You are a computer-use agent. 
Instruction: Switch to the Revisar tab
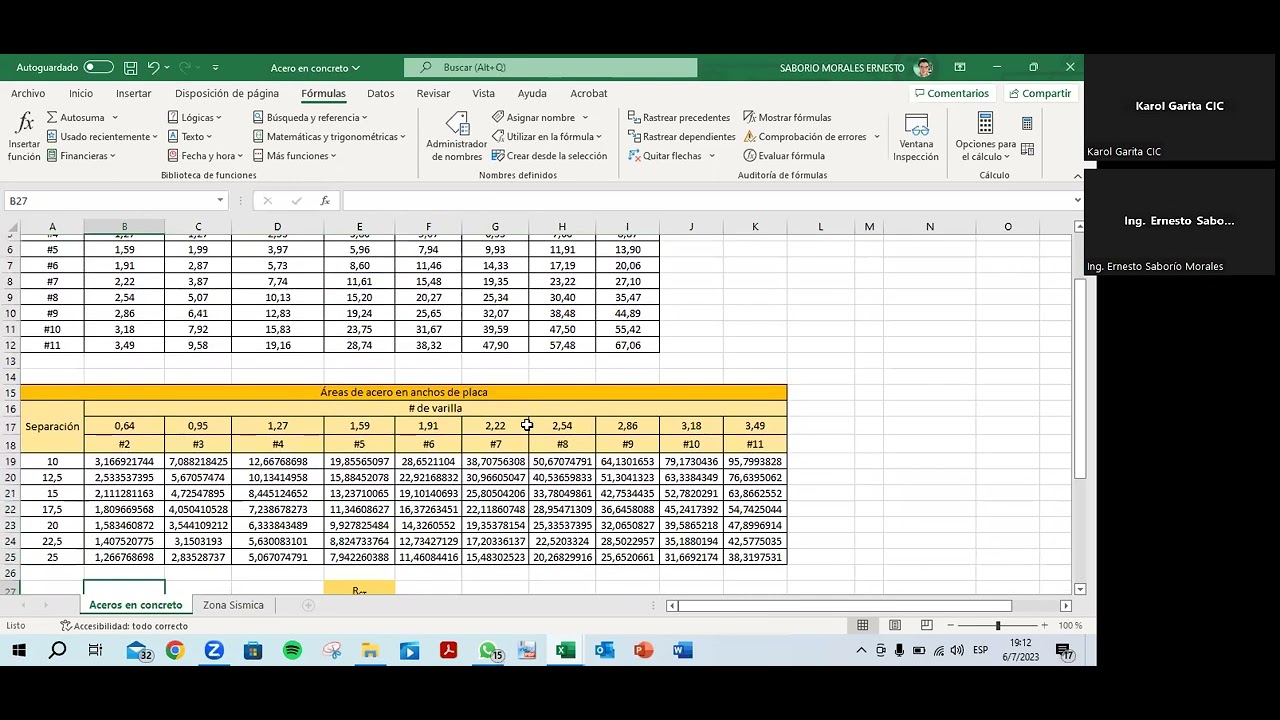433,93
